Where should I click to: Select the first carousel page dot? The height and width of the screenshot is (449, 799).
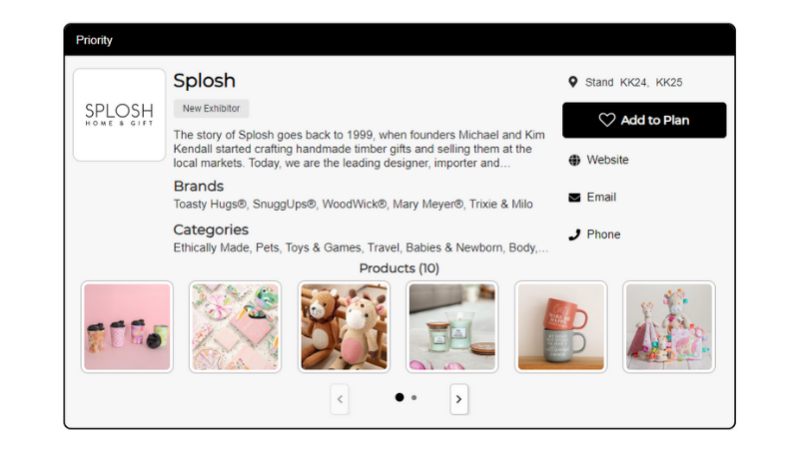[x=400, y=397]
